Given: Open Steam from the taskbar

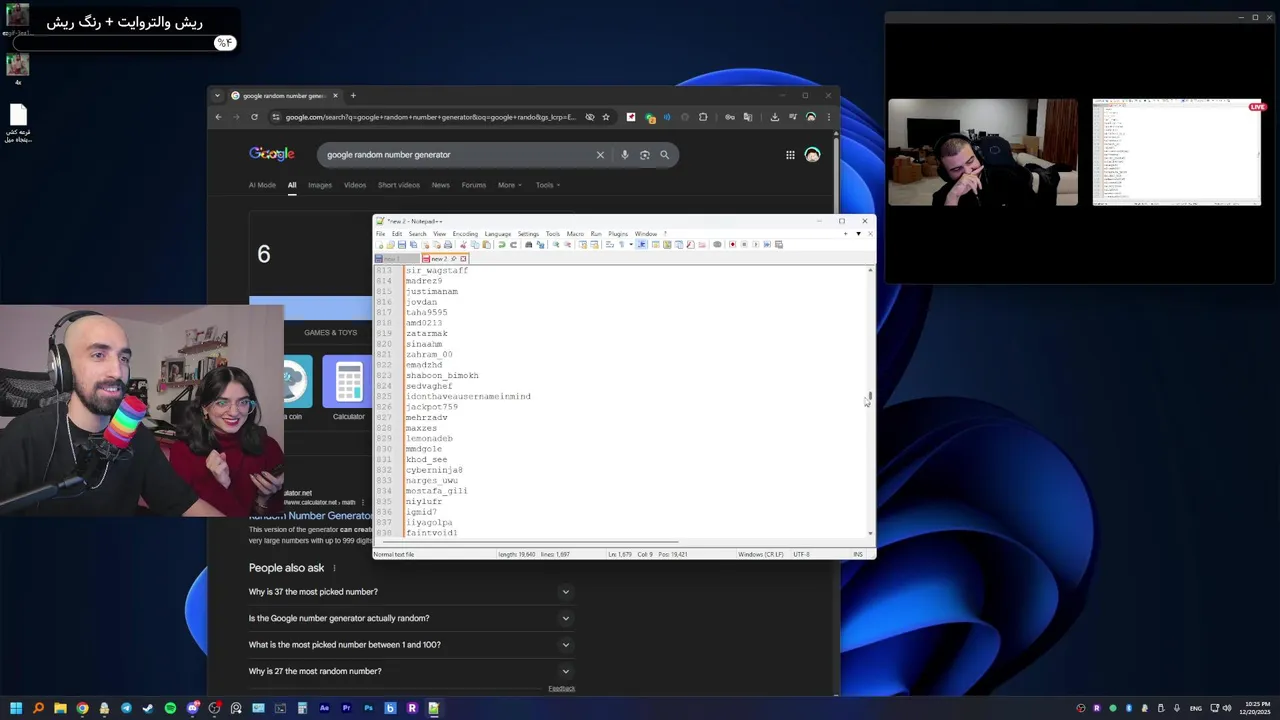Looking at the screenshot, I should coord(148,708).
